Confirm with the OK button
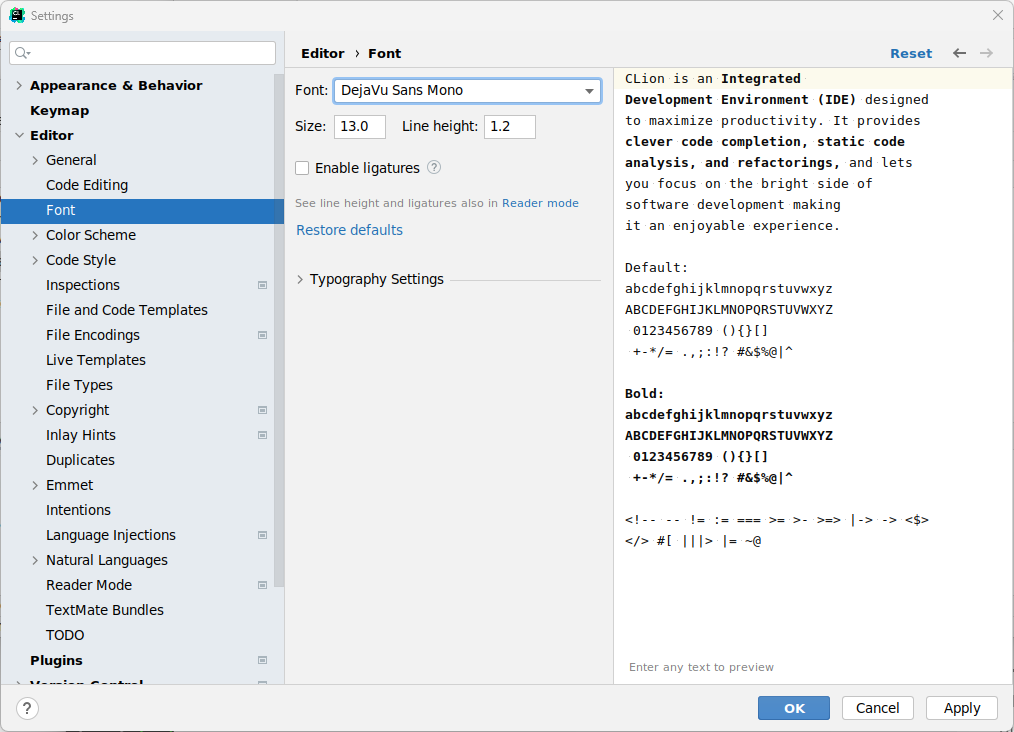This screenshot has height=732, width=1014. (793, 708)
